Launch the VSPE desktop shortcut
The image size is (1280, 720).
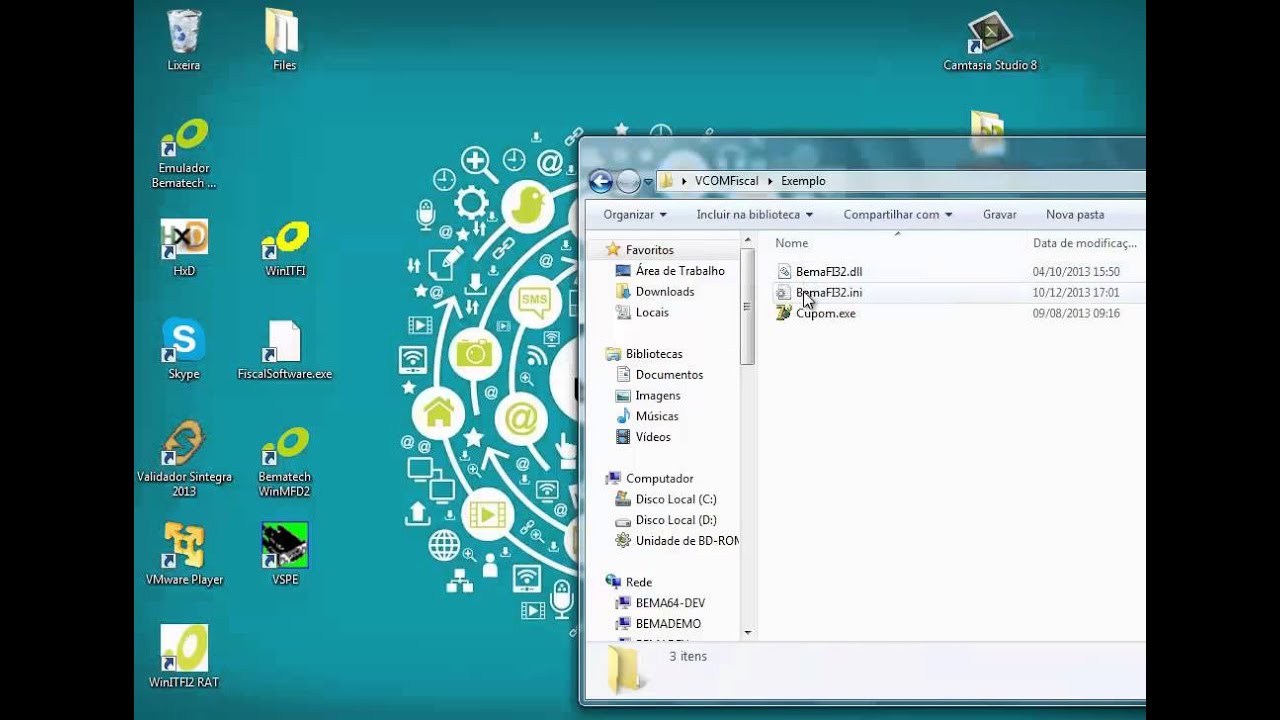coord(285,554)
